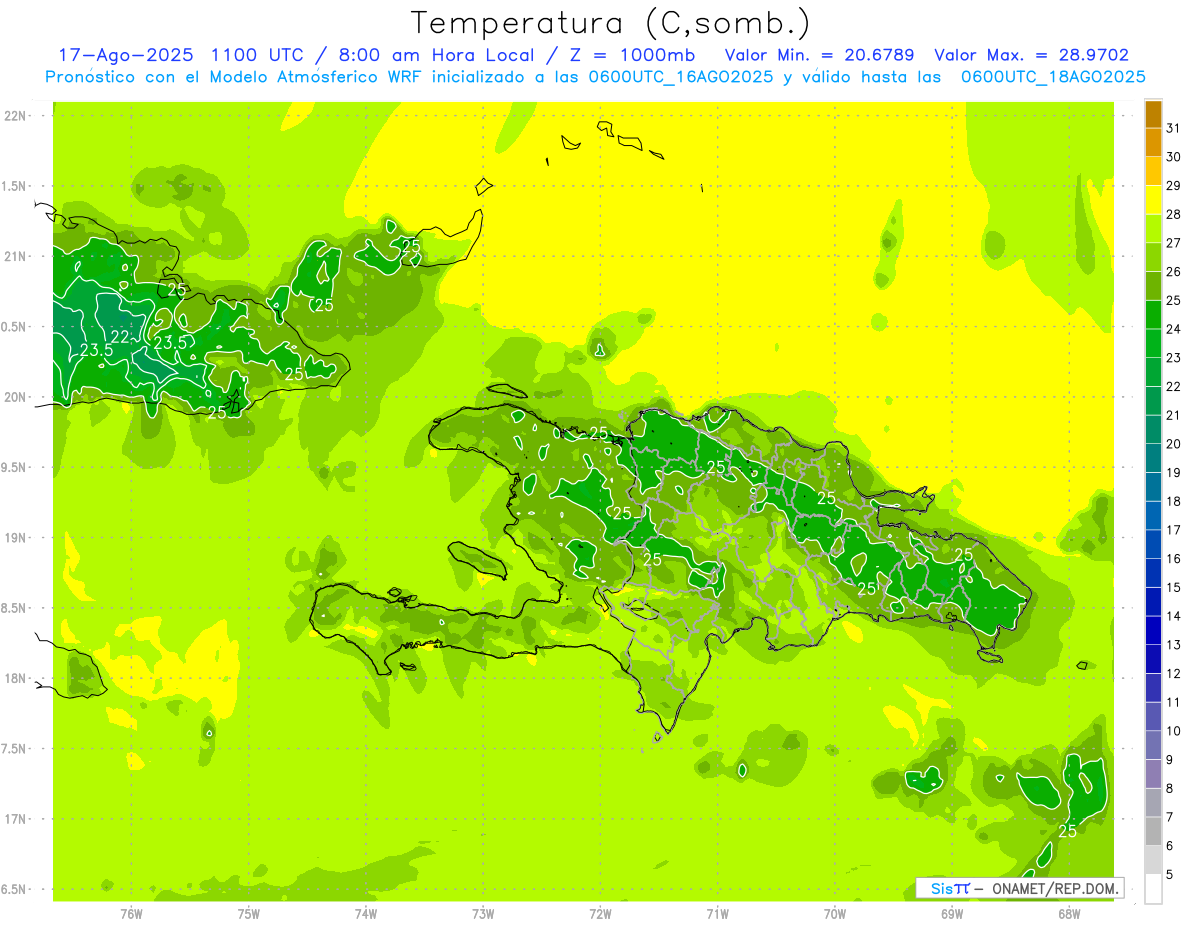This screenshot has height=927, width=1200.
Task: Click the "31" label on the color scale
Action: 1174,128
